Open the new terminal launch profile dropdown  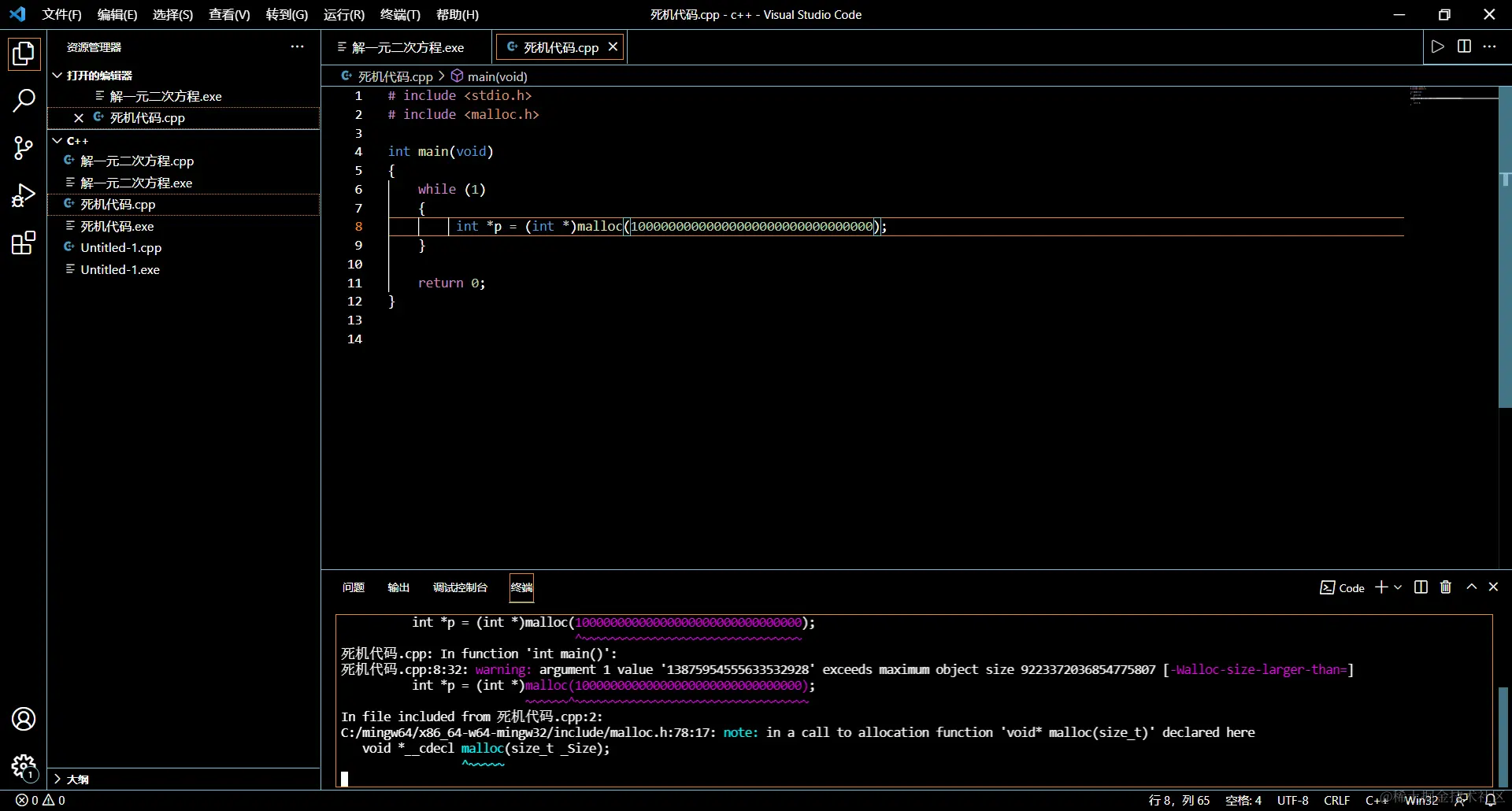[x=1399, y=587]
